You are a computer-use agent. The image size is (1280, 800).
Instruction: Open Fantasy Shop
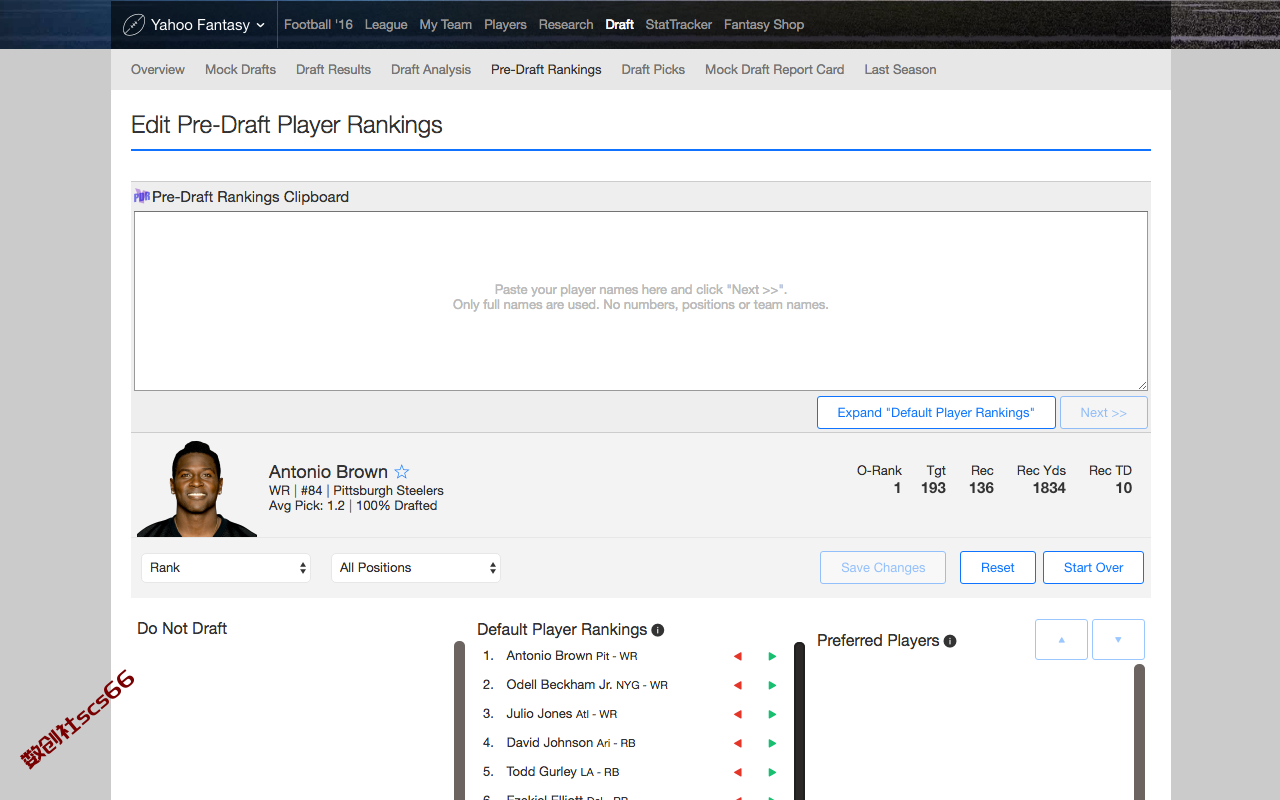[x=764, y=24]
